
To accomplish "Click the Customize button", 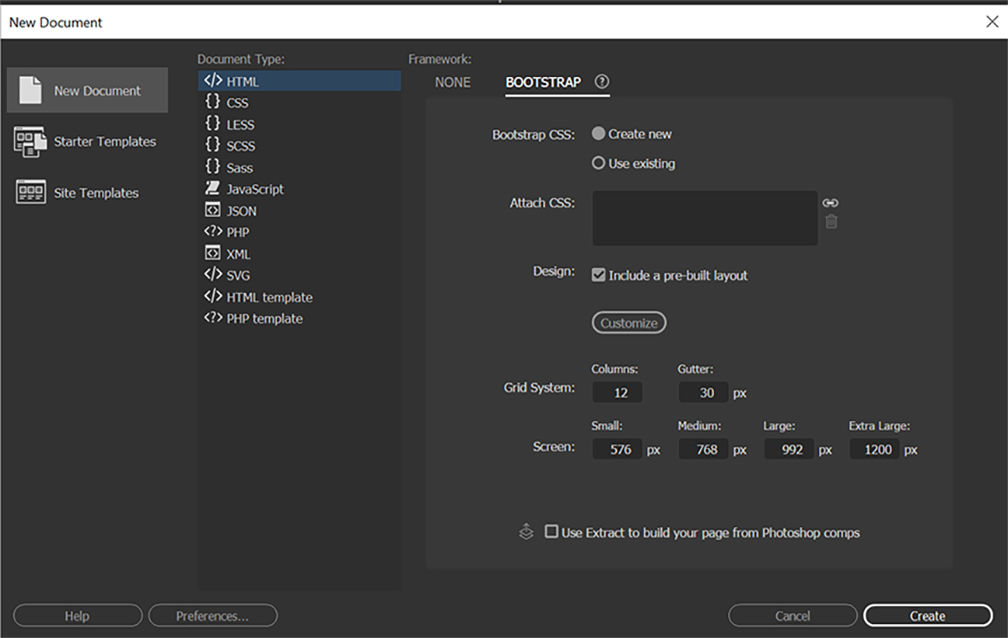I will (628, 322).
